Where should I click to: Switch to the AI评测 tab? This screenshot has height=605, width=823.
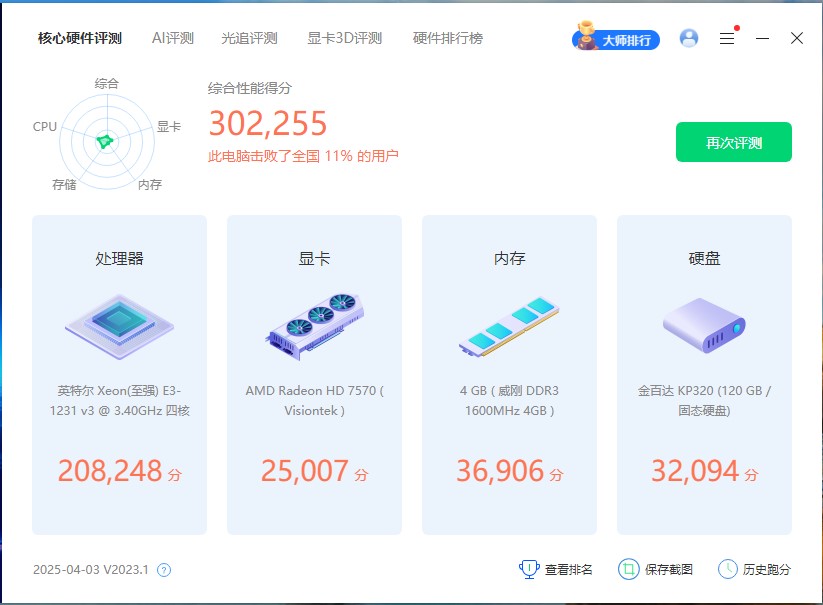pyautogui.click(x=173, y=38)
